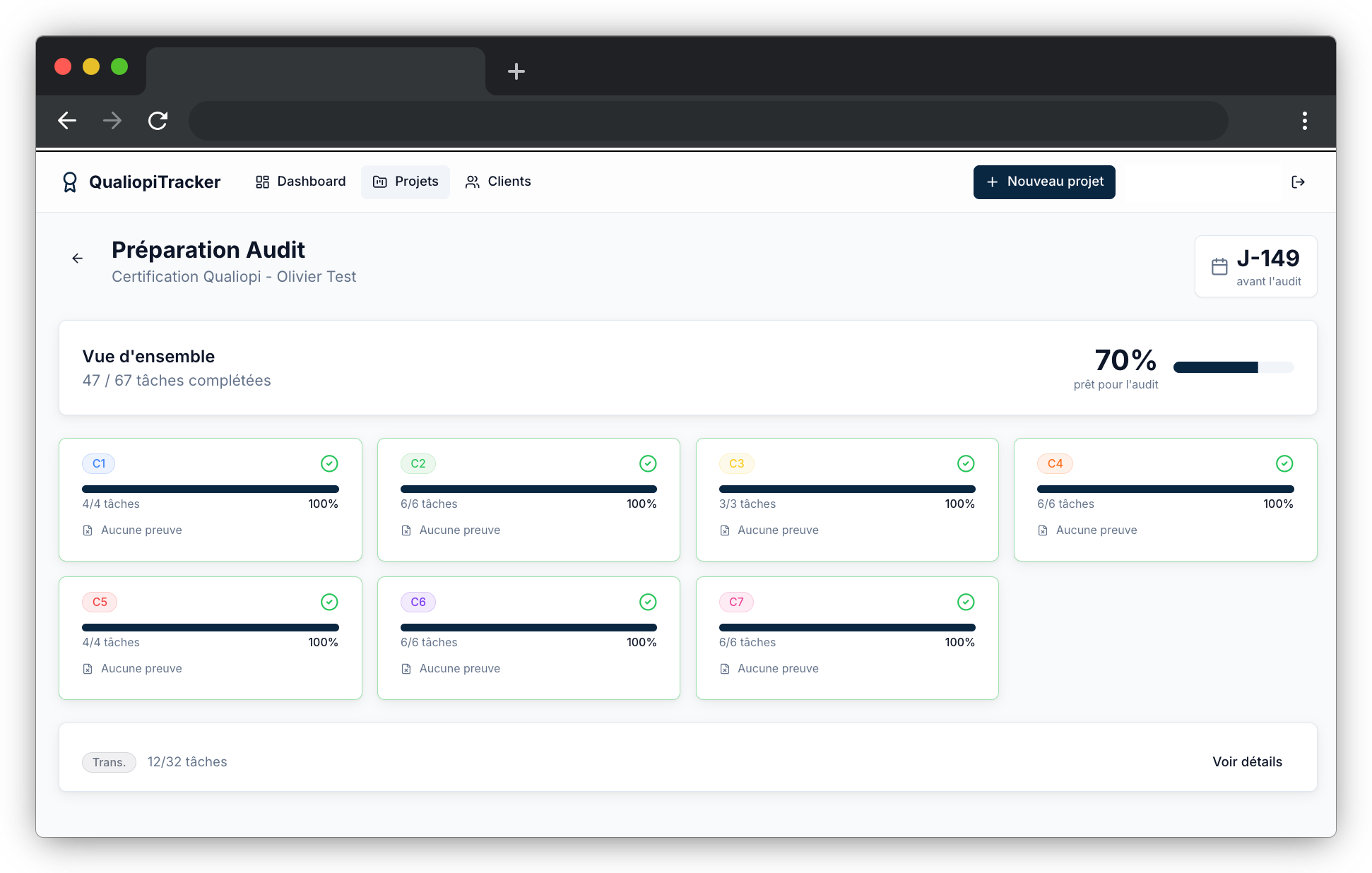Click the Nouveau projet button

click(x=1044, y=182)
